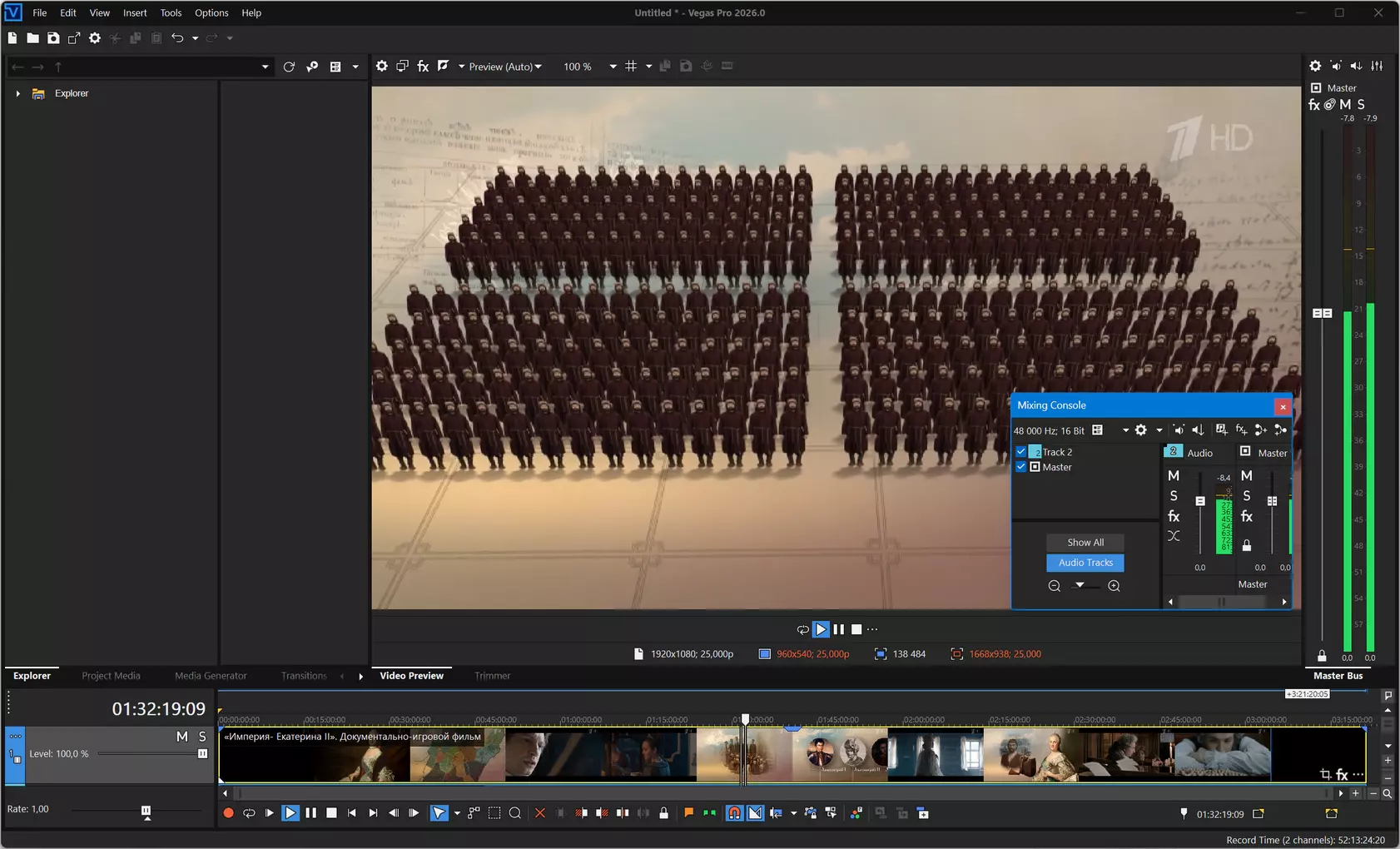The height and width of the screenshot is (849, 1400).
Task: Open the Explorer views dropdown arrow
Action: tap(355, 67)
